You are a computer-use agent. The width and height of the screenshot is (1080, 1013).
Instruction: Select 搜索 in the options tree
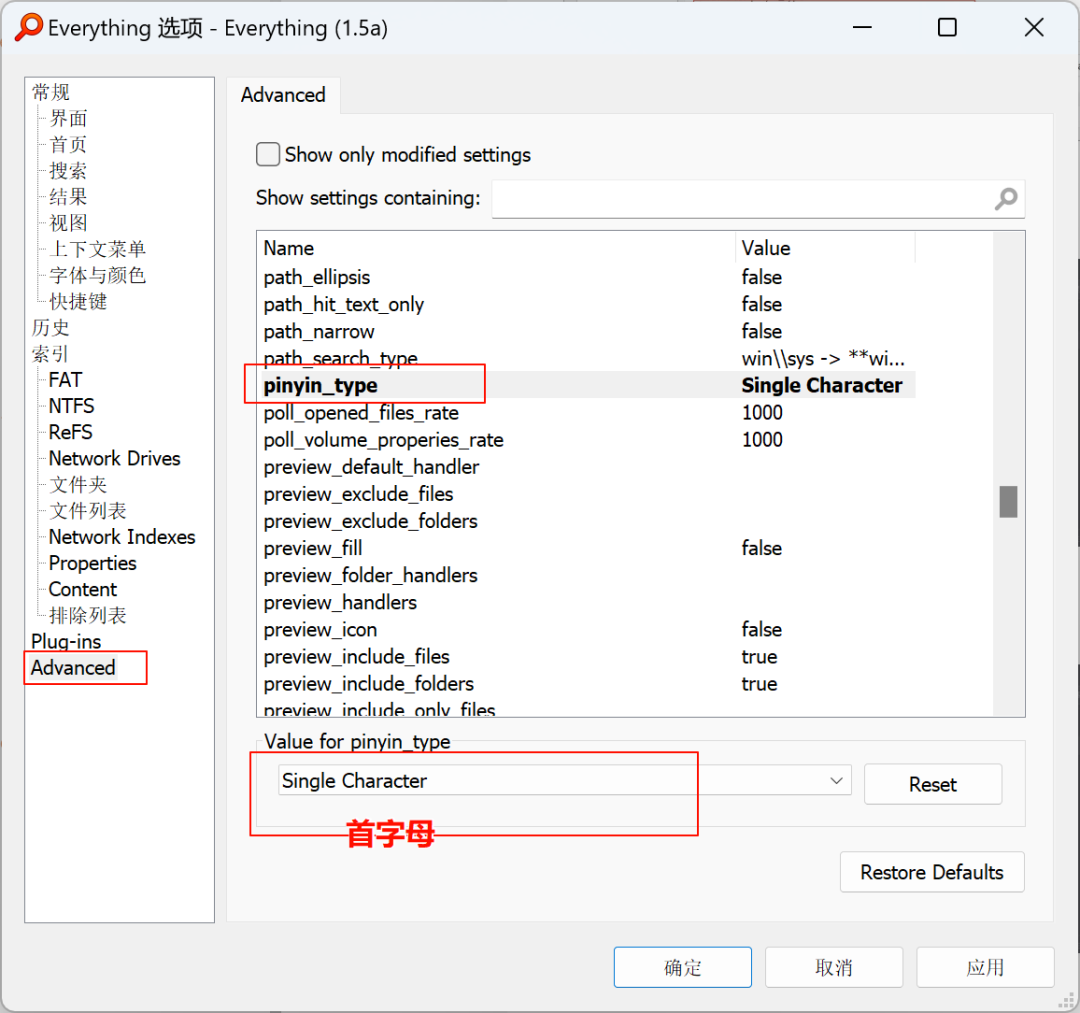pyautogui.click(x=68, y=170)
